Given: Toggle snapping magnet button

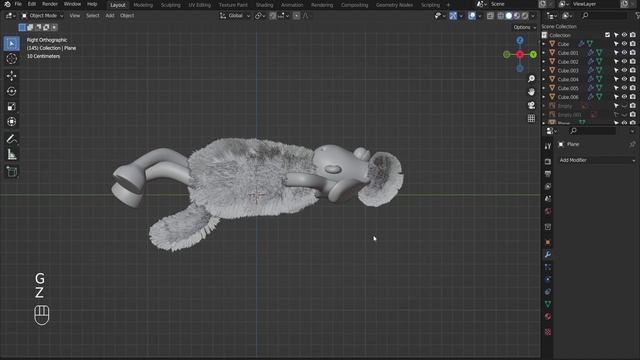Looking at the screenshot, I should [273, 16].
